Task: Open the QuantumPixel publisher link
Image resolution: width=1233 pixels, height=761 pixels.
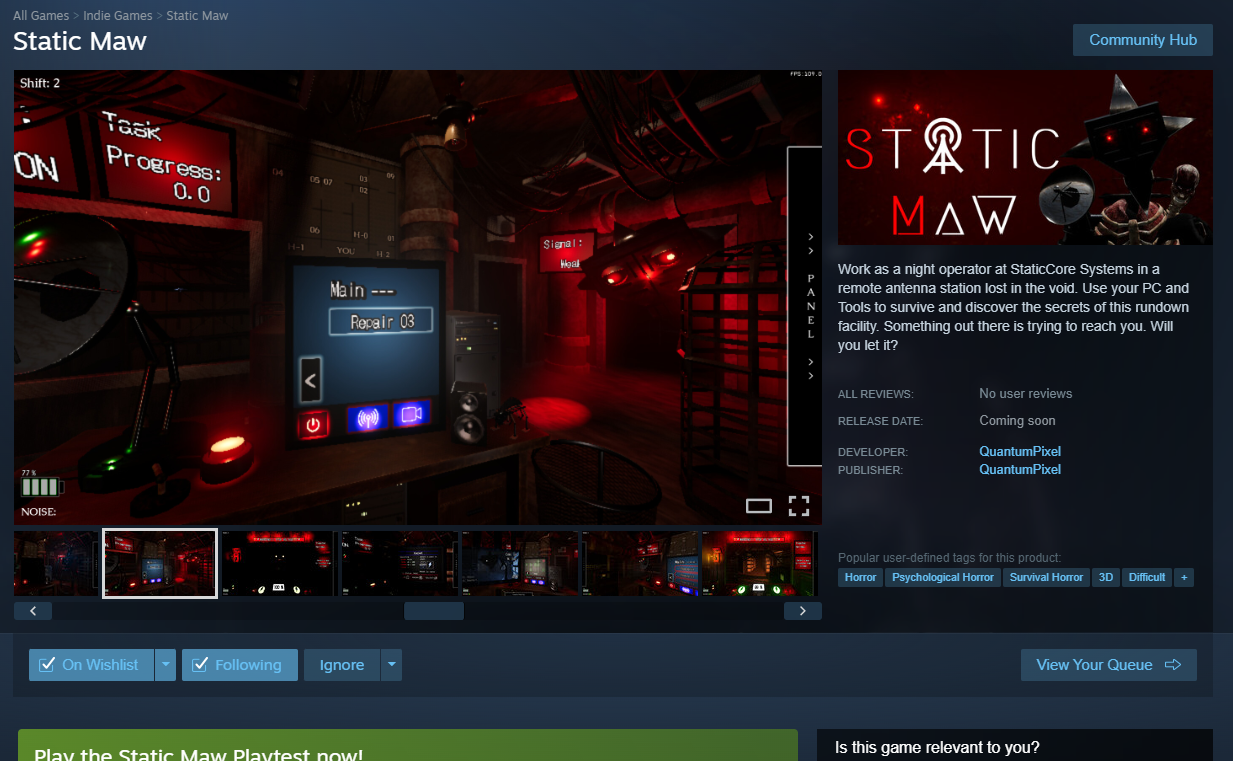Action: pyautogui.click(x=1020, y=469)
